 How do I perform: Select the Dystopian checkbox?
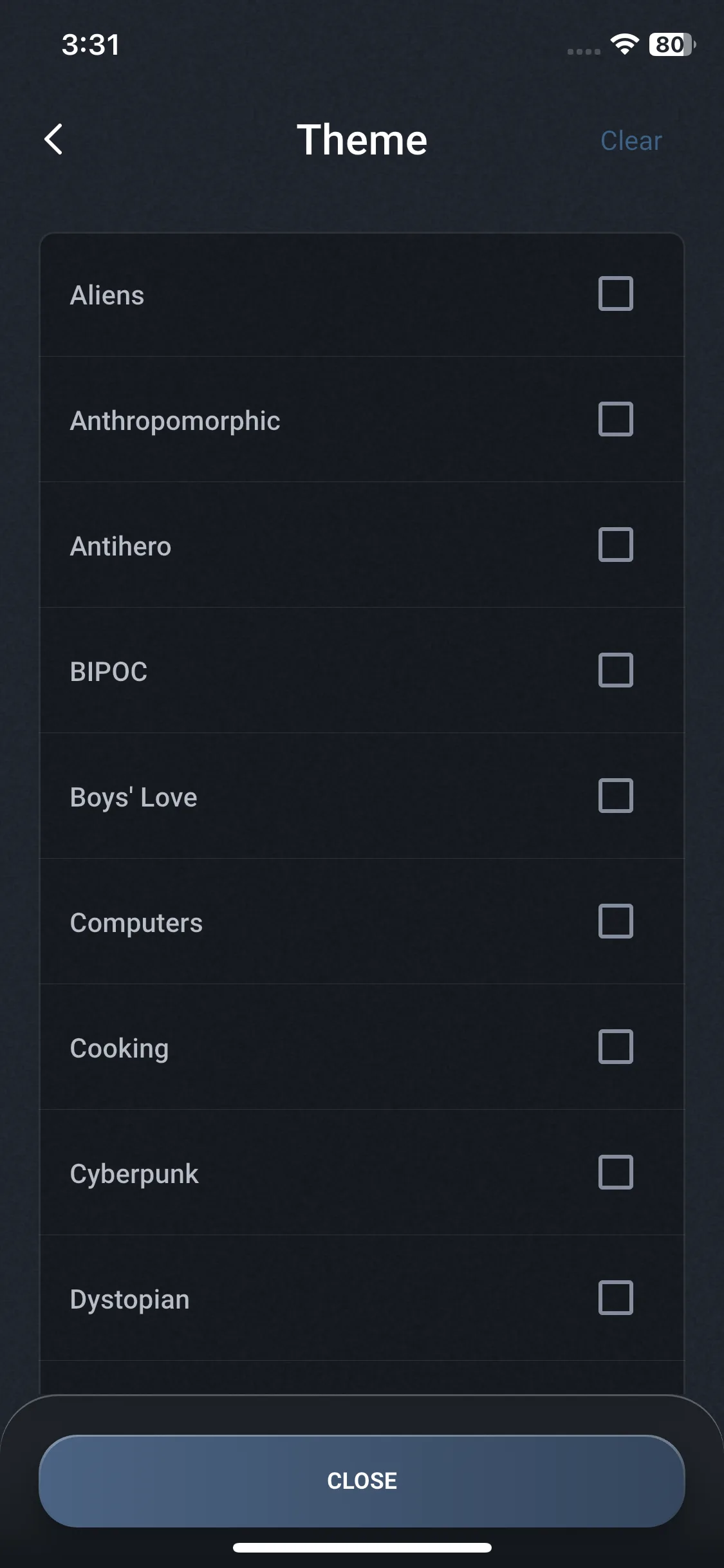point(615,1298)
